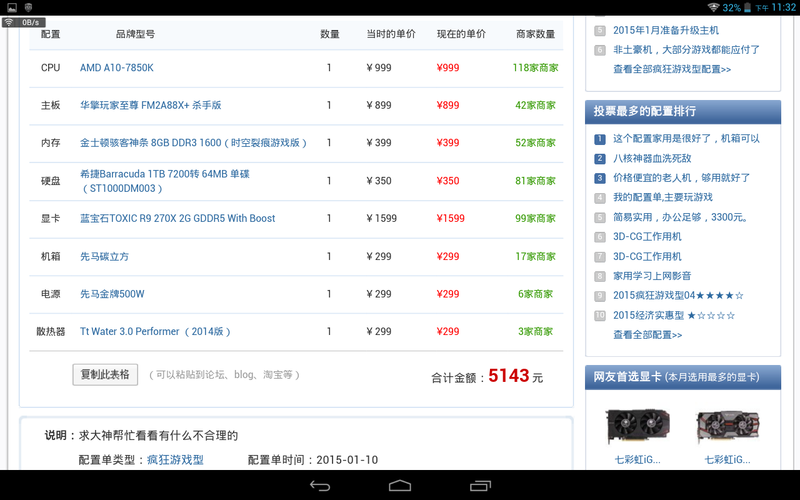Open the 先马金牌500W power supply link
Image resolution: width=800 pixels, height=500 pixels.
112,294
